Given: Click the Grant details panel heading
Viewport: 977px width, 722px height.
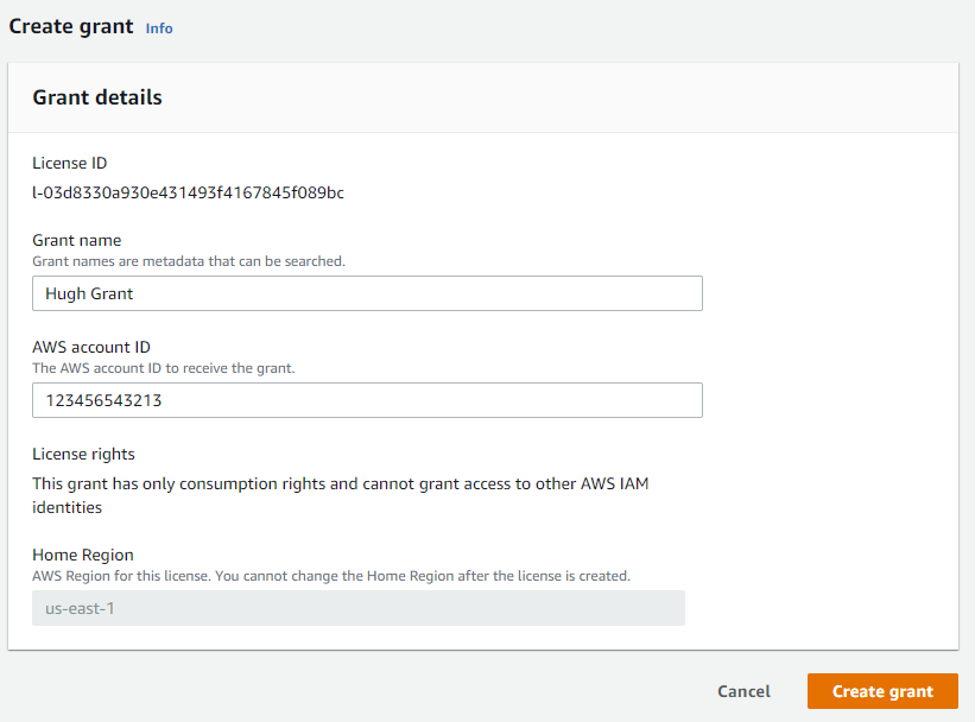Looking at the screenshot, I should point(97,97).
